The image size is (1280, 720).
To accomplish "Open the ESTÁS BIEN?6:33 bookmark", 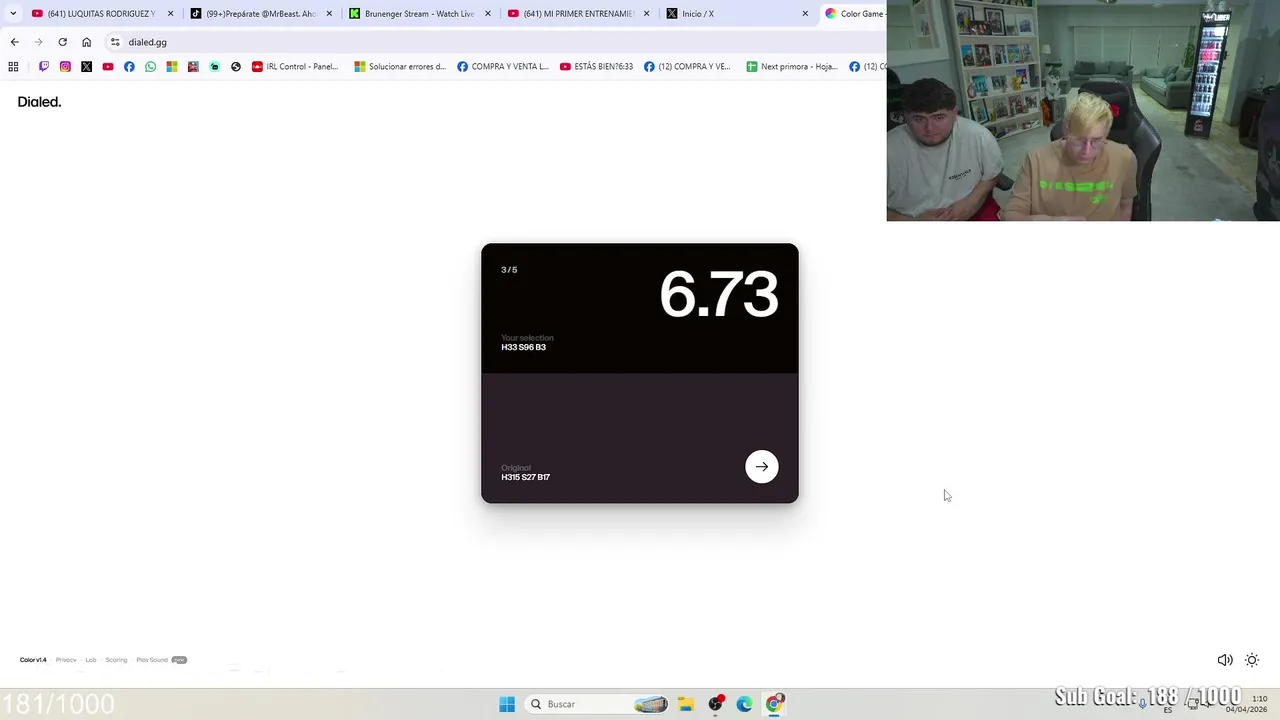I will click(597, 67).
